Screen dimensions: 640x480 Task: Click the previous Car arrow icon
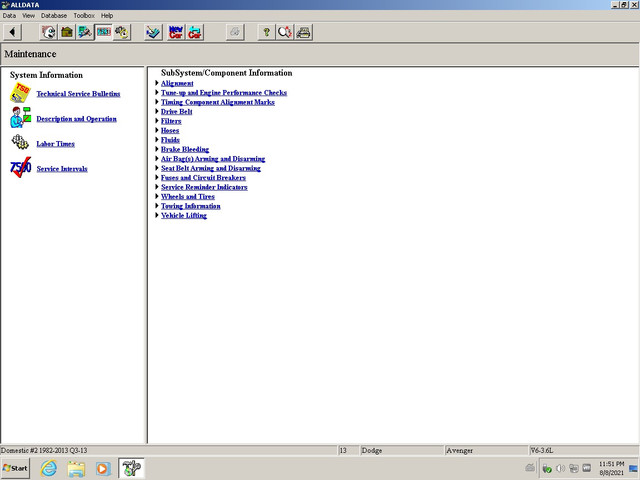(x=195, y=32)
